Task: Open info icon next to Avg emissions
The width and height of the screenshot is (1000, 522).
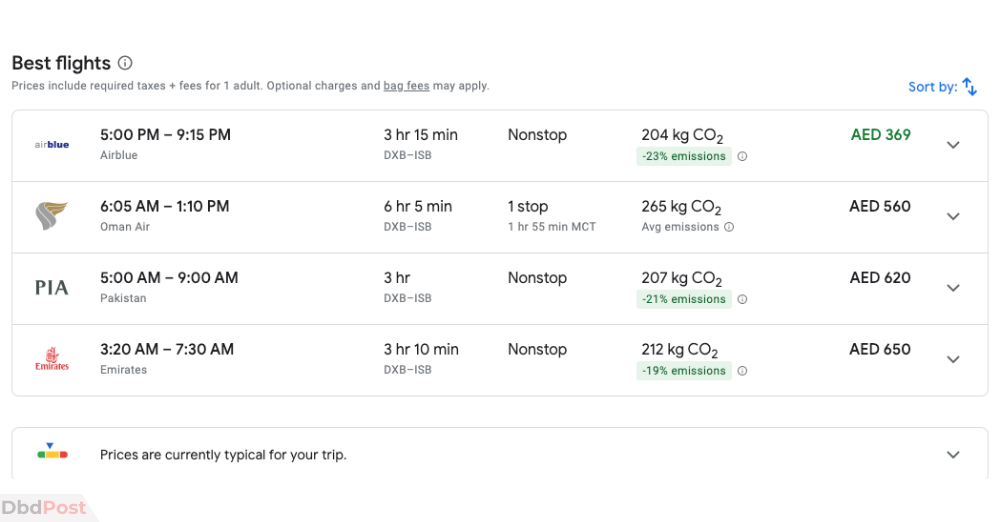Action: pos(729,227)
